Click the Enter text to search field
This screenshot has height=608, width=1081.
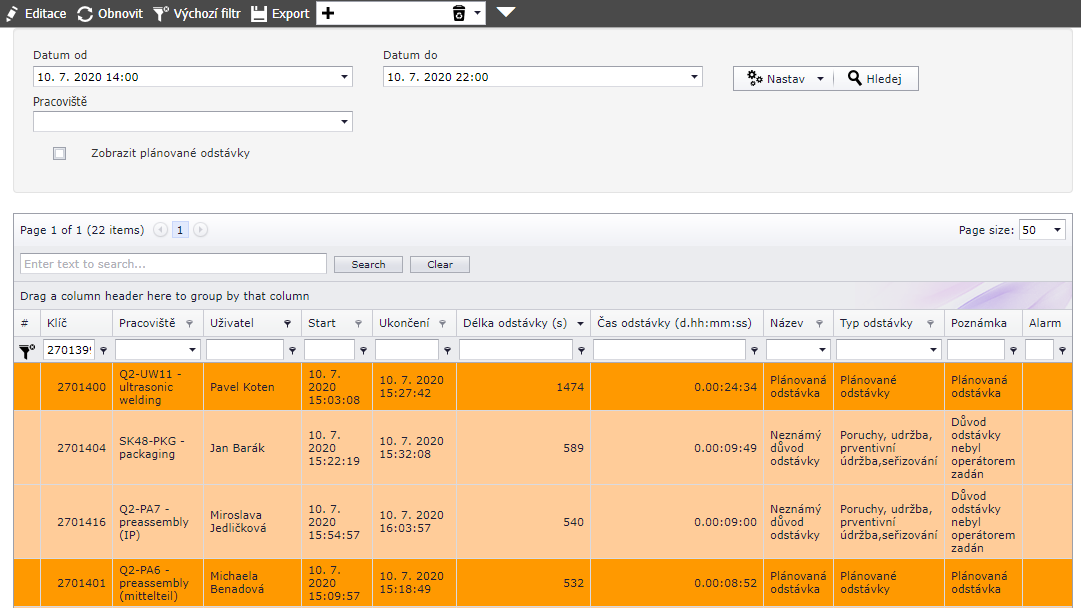173,264
